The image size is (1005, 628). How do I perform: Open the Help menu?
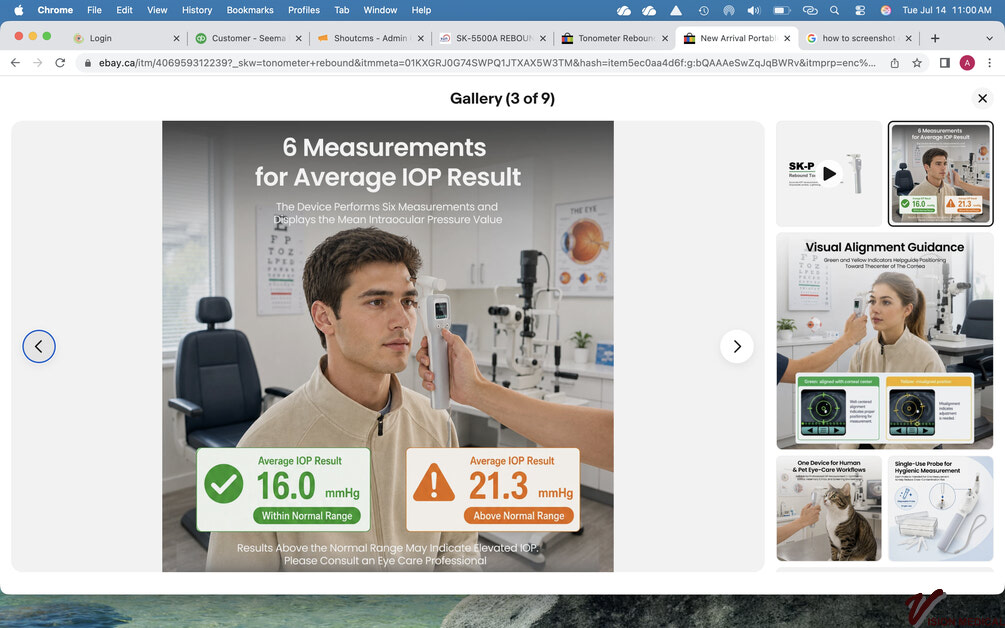click(x=421, y=10)
